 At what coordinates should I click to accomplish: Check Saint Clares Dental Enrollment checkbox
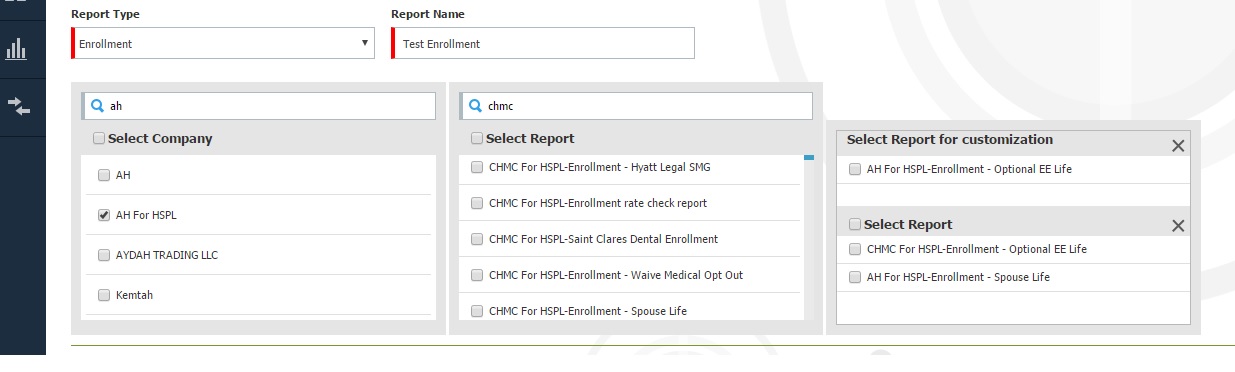pyautogui.click(x=477, y=239)
